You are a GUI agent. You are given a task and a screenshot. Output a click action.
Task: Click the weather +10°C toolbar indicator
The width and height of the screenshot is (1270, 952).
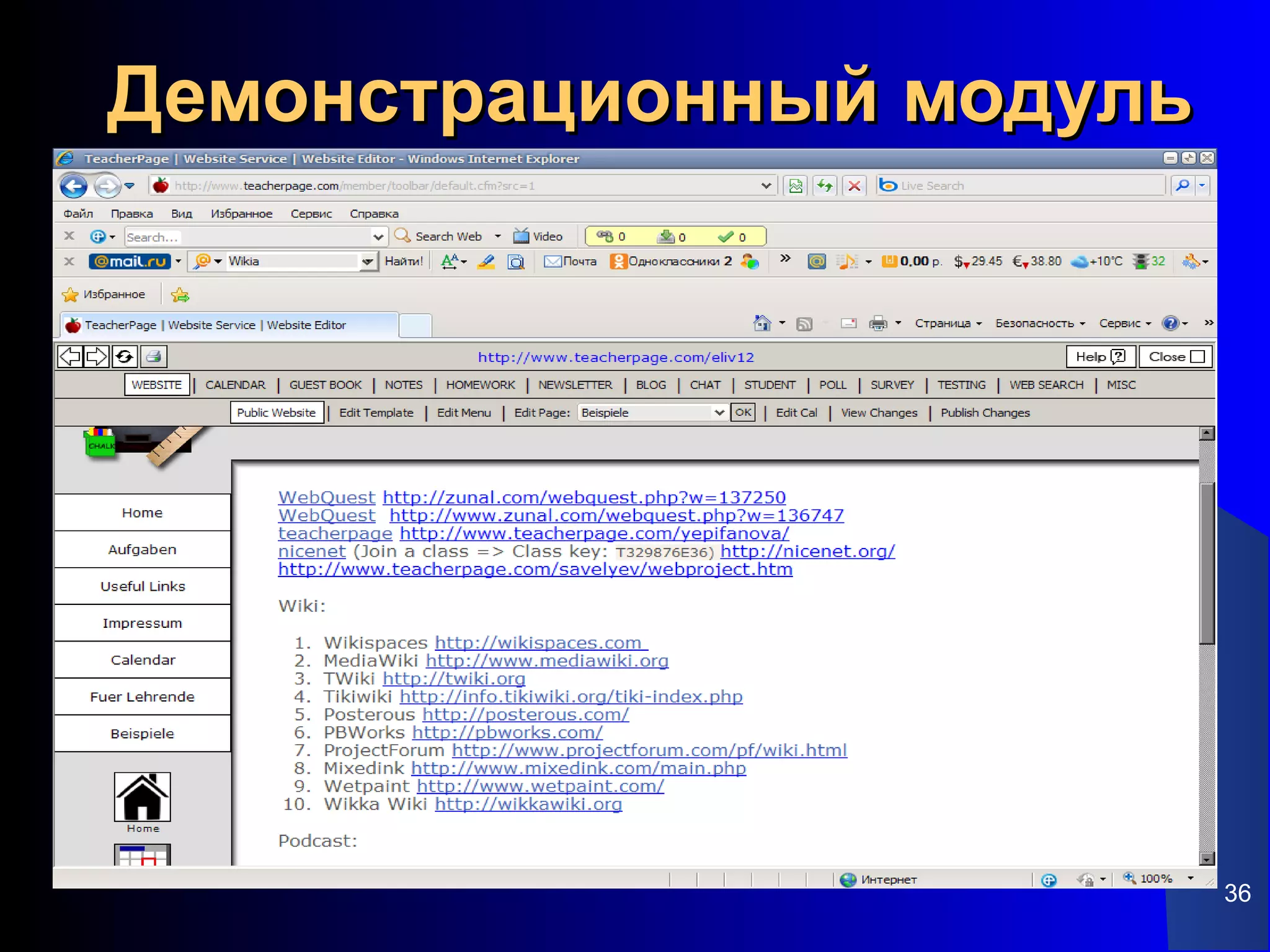click(x=1097, y=261)
